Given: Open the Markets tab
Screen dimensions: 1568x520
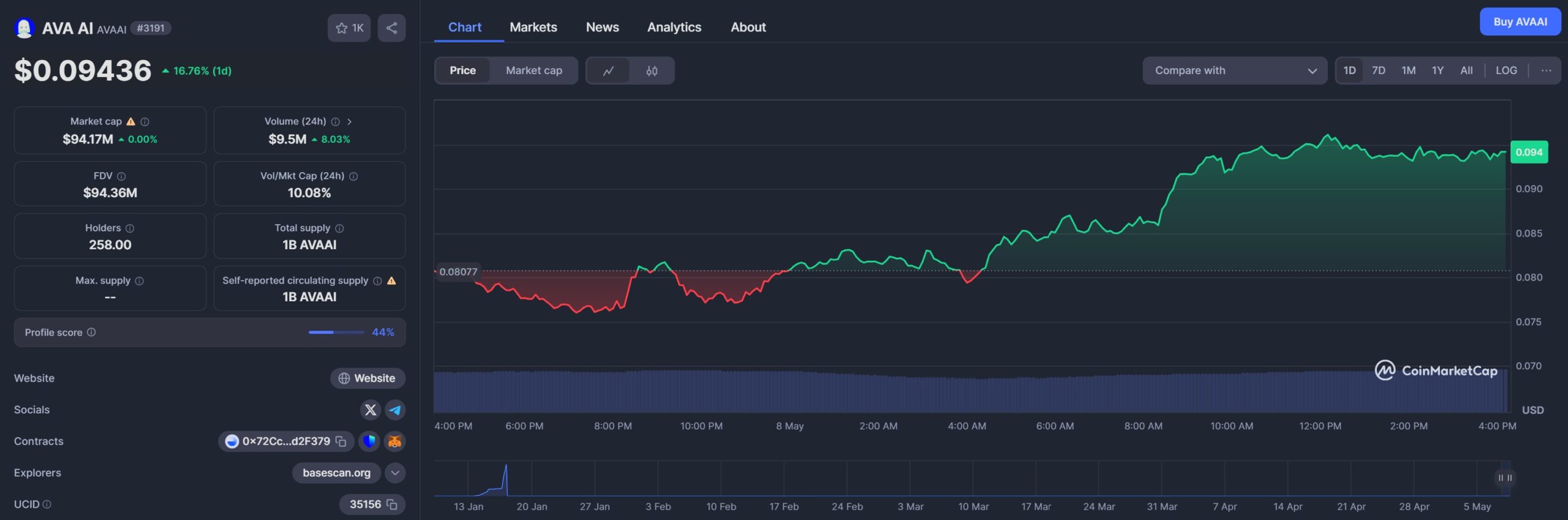Looking at the screenshot, I should click(x=533, y=28).
